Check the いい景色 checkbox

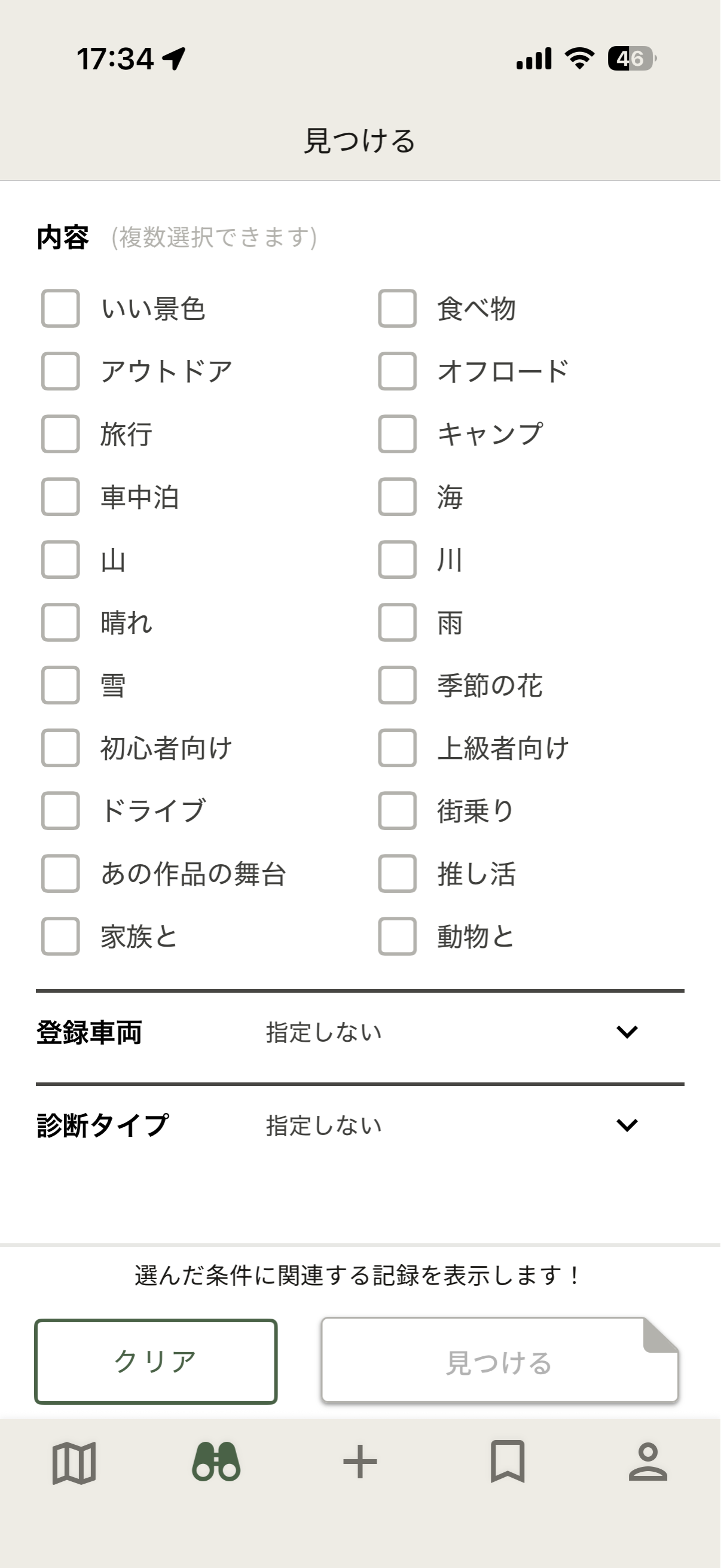[61, 309]
